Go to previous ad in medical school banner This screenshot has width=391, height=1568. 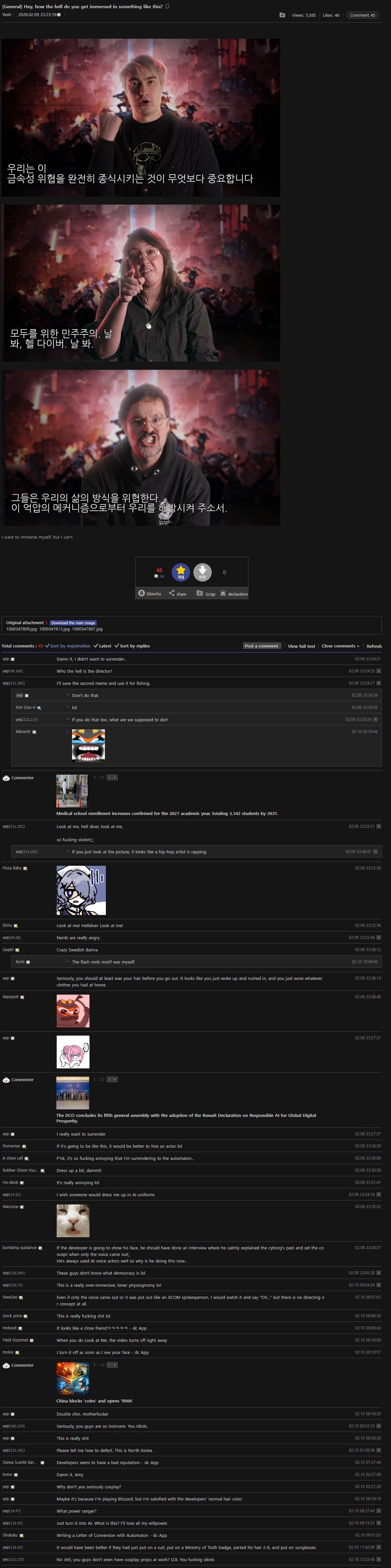point(109,777)
